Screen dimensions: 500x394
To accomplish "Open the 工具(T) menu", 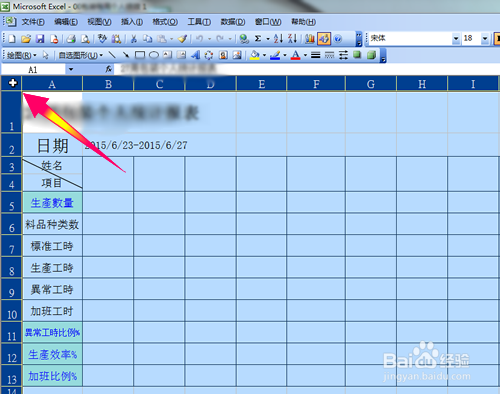I will pyautogui.click(x=199, y=22).
